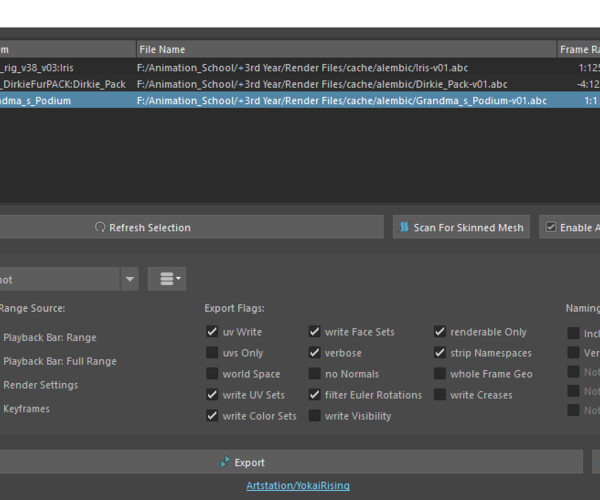Turn on write Visibility flag

click(x=314, y=416)
